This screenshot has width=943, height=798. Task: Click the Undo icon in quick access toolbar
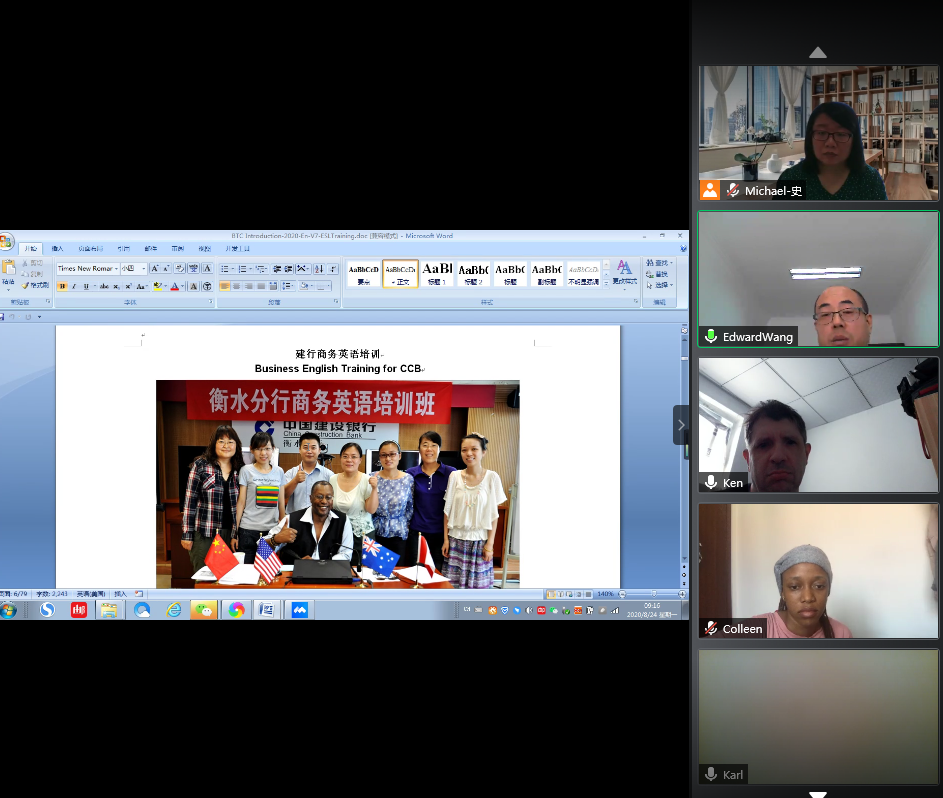(x=11, y=317)
